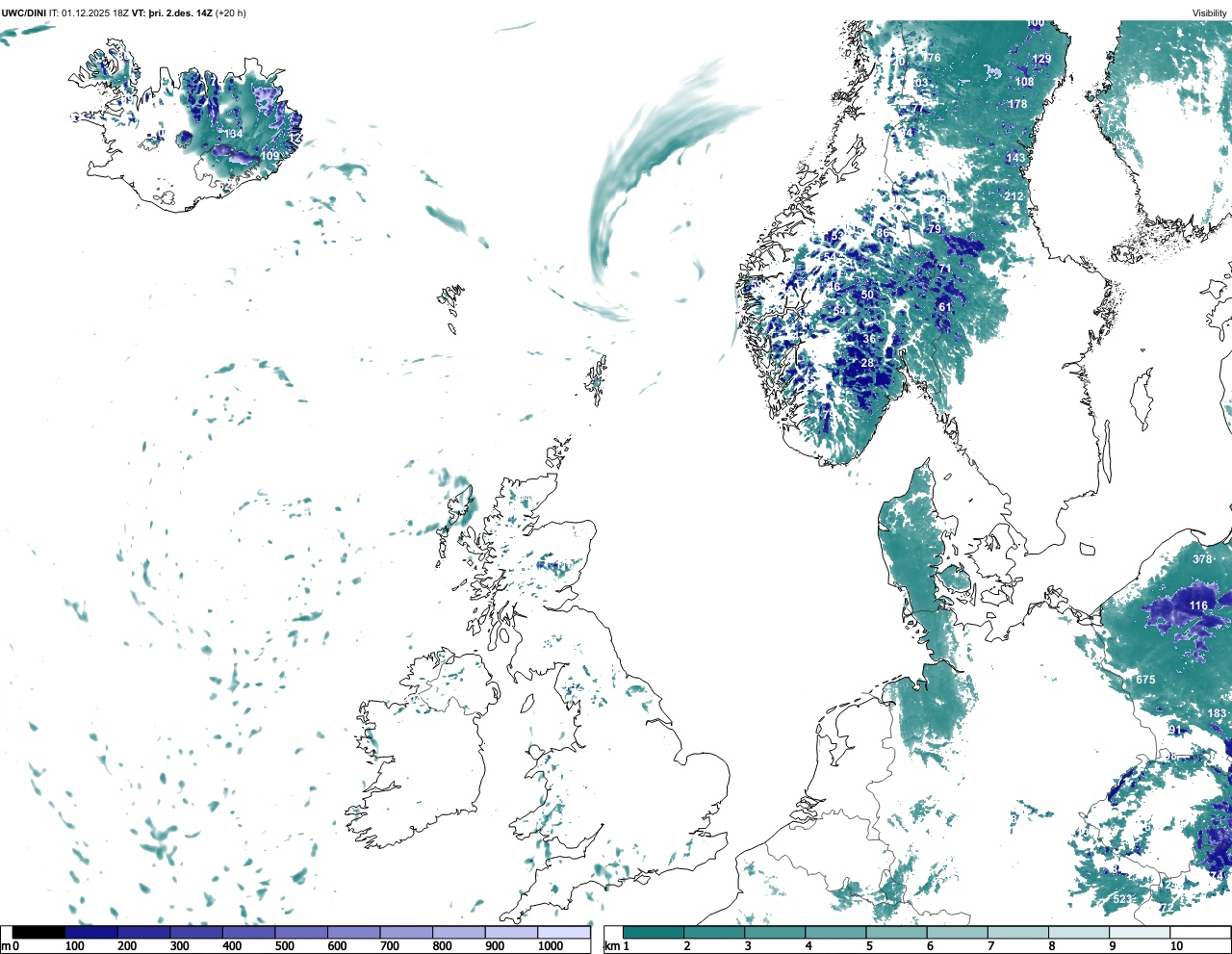Click the "36" value over Norway

pos(870,339)
